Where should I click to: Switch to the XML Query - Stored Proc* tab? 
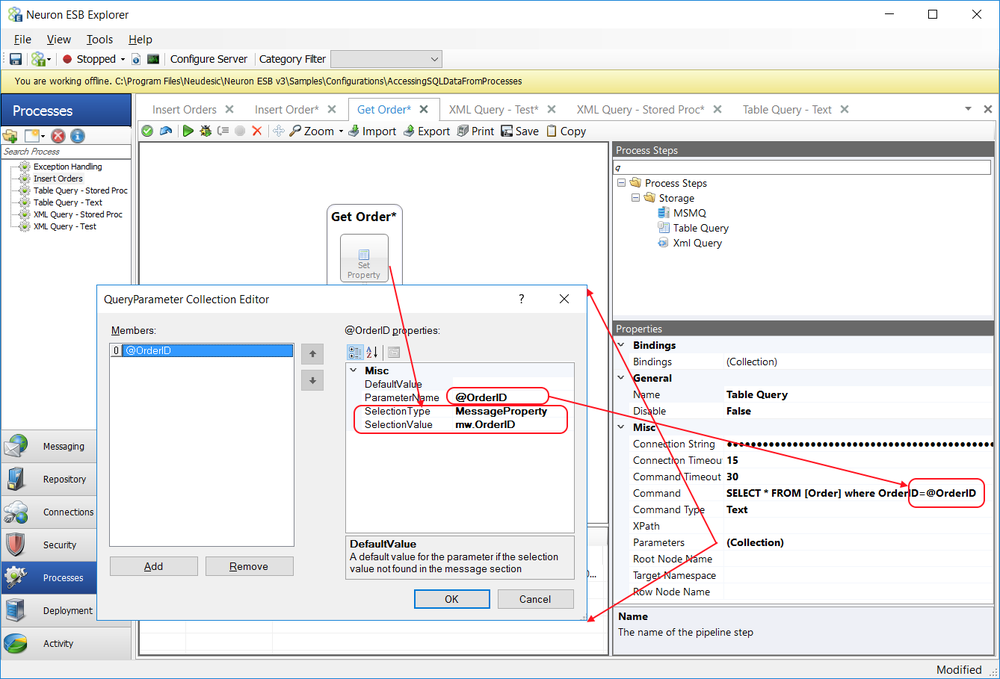point(640,110)
